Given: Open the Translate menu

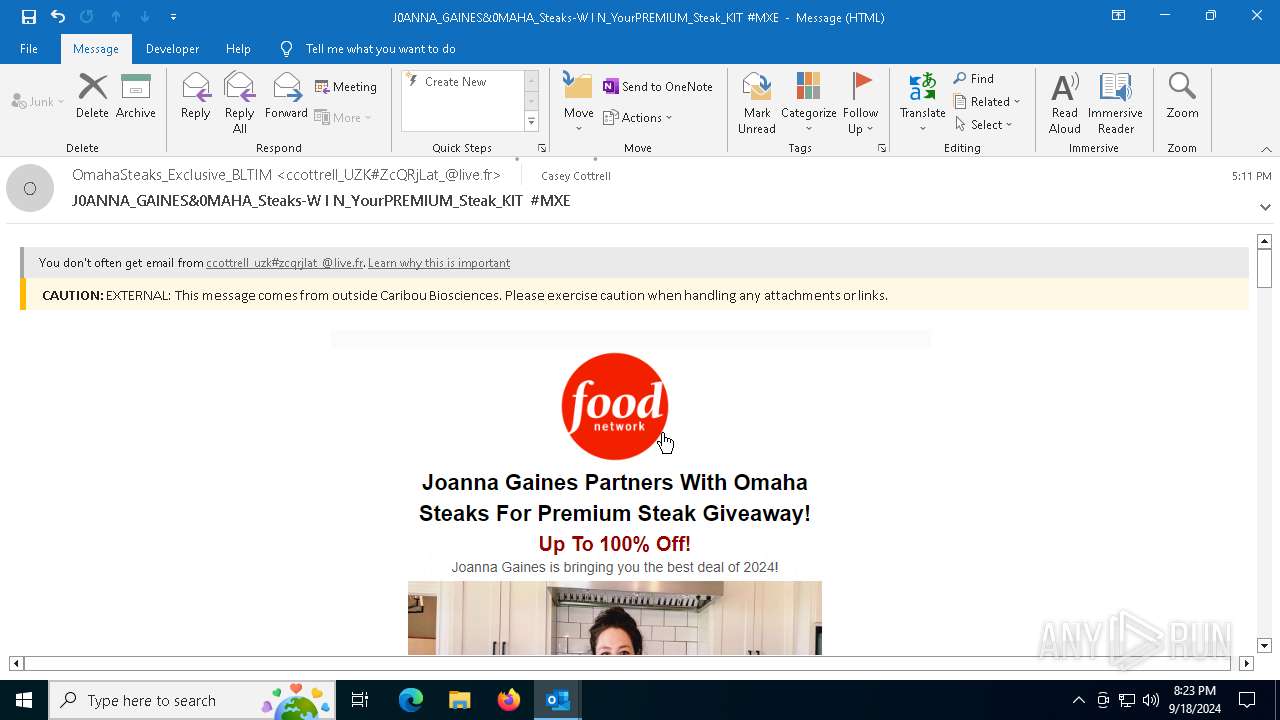Looking at the screenshot, I should coord(922,103).
